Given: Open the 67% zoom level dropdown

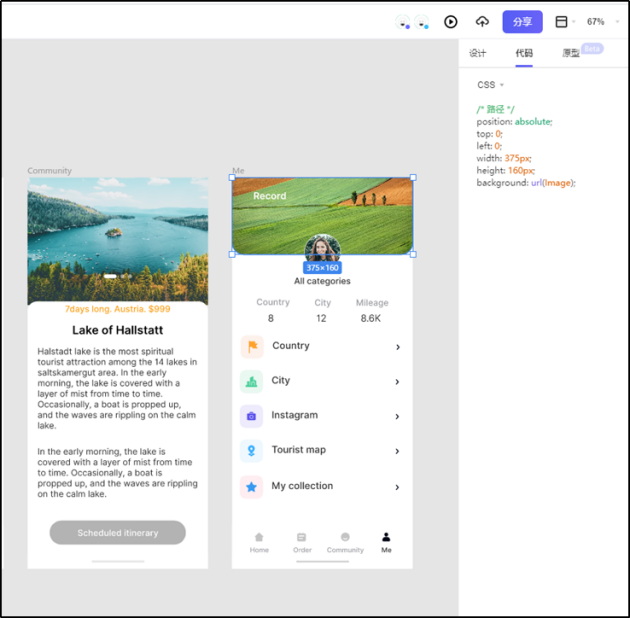Looking at the screenshot, I should coord(601,22).
